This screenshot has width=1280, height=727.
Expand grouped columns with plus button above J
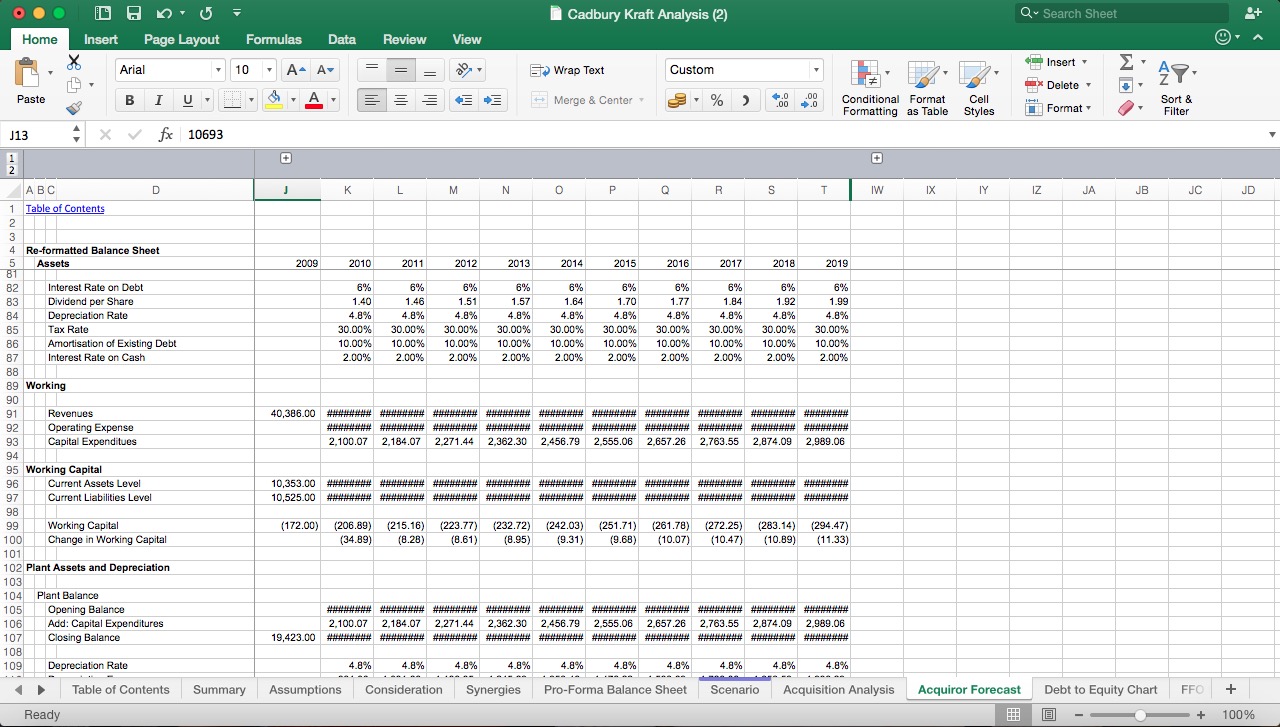[286, 158]
